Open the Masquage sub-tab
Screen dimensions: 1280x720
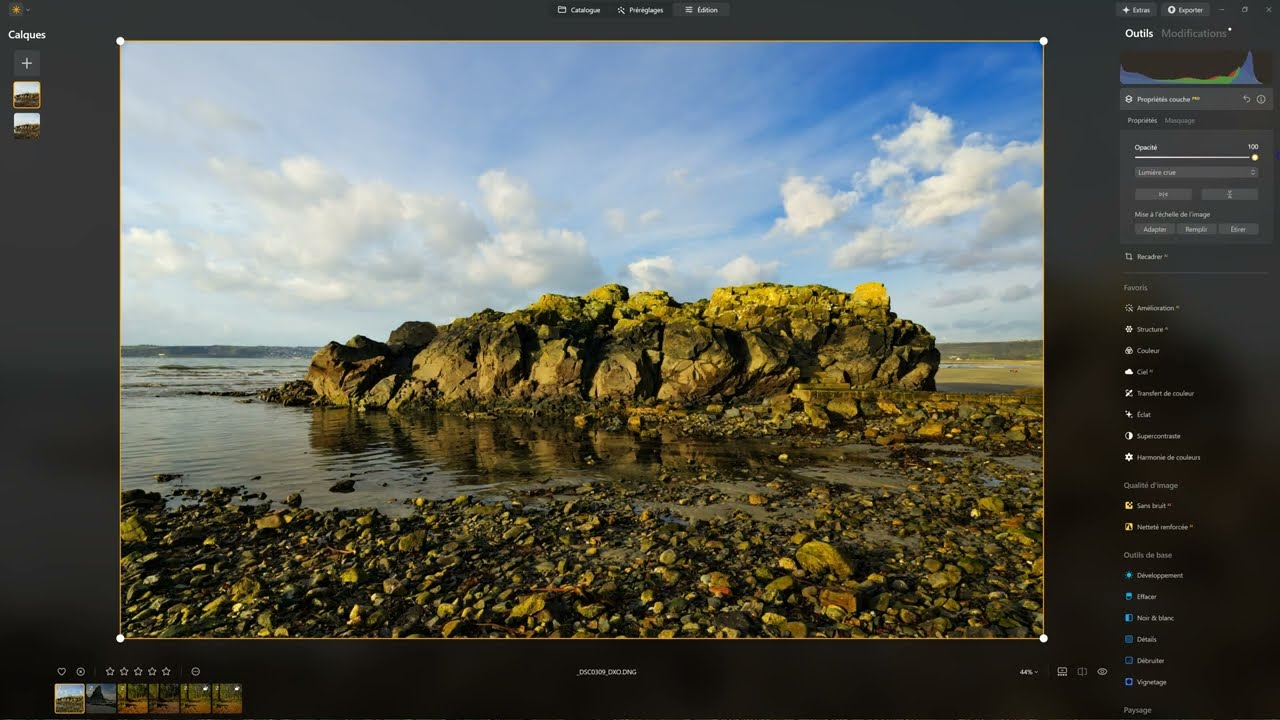pyautogui.click(x=1179, y=120)
